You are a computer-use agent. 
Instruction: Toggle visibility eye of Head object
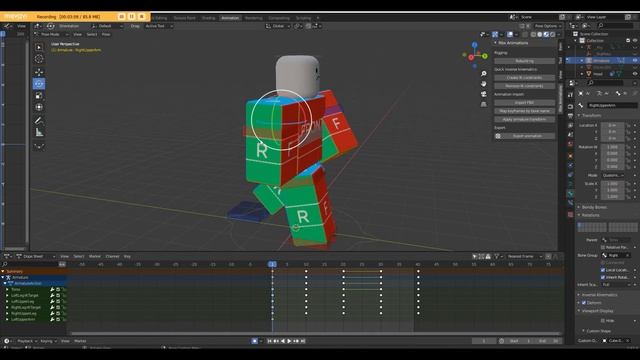(x=635, y=74)
